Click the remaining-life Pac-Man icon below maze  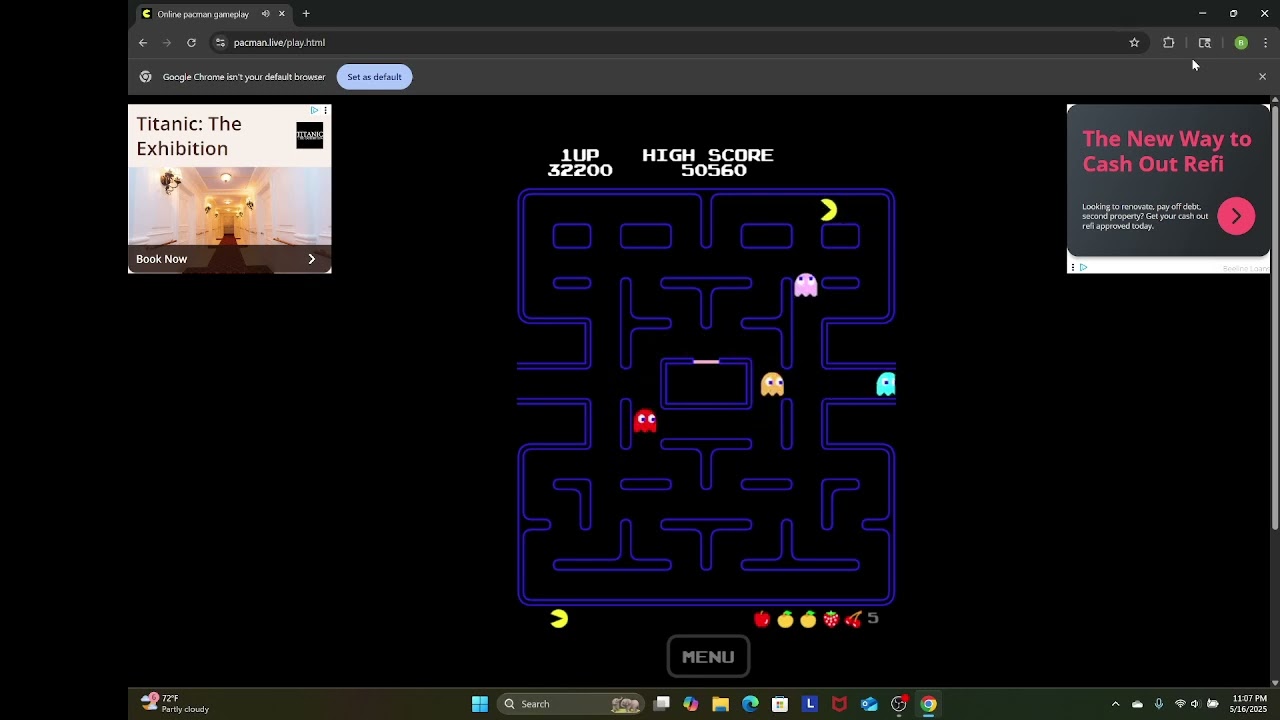(x=559, y=619)
